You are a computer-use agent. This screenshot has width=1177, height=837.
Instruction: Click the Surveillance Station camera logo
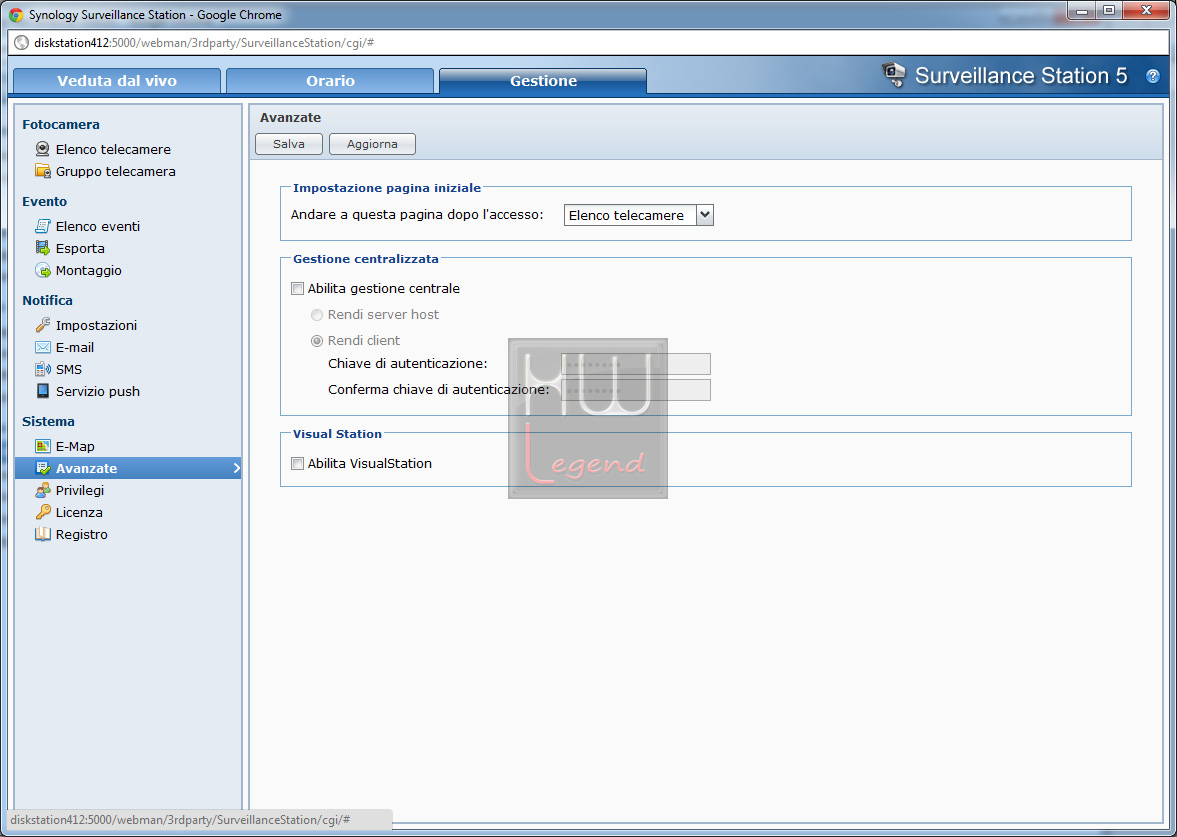click(x=894, y=75)
